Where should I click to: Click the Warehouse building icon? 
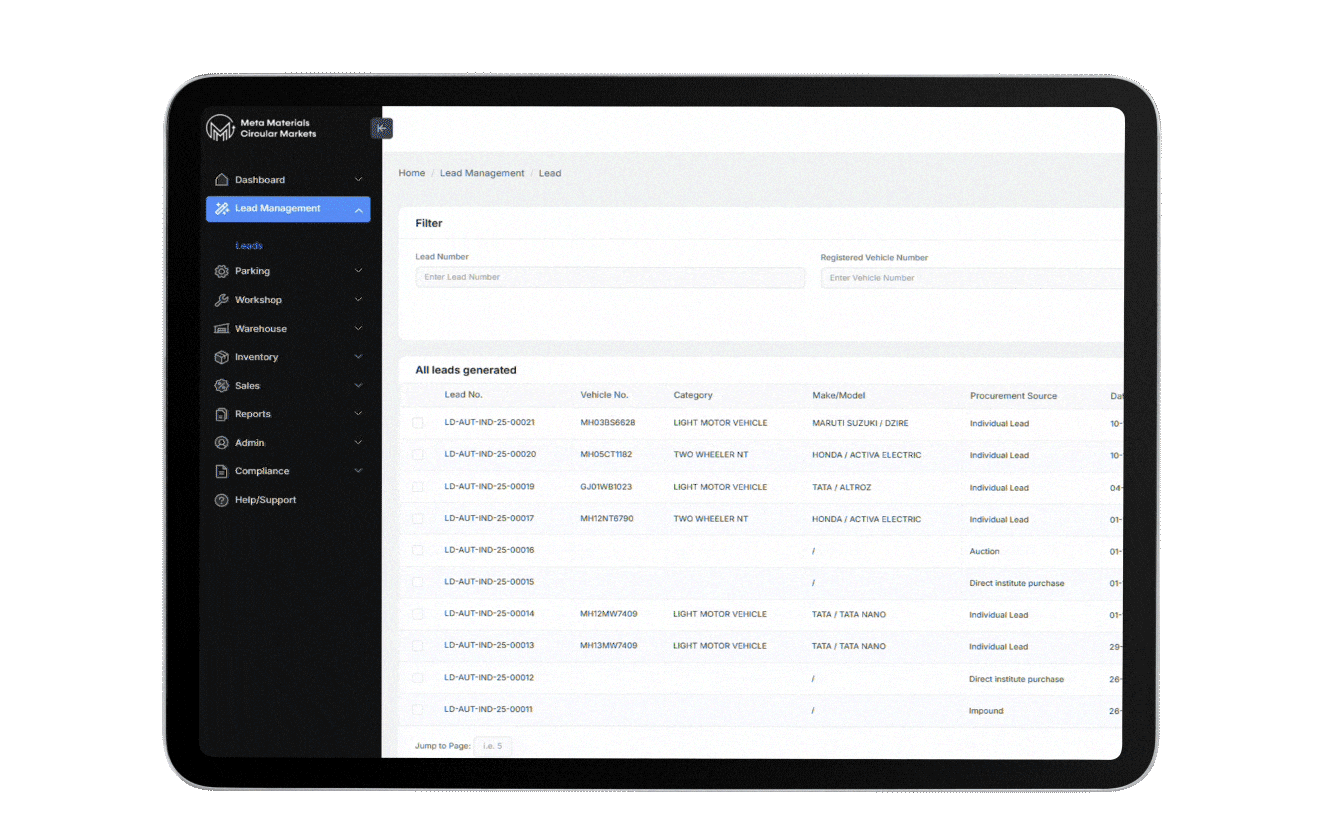coord(222,329)
